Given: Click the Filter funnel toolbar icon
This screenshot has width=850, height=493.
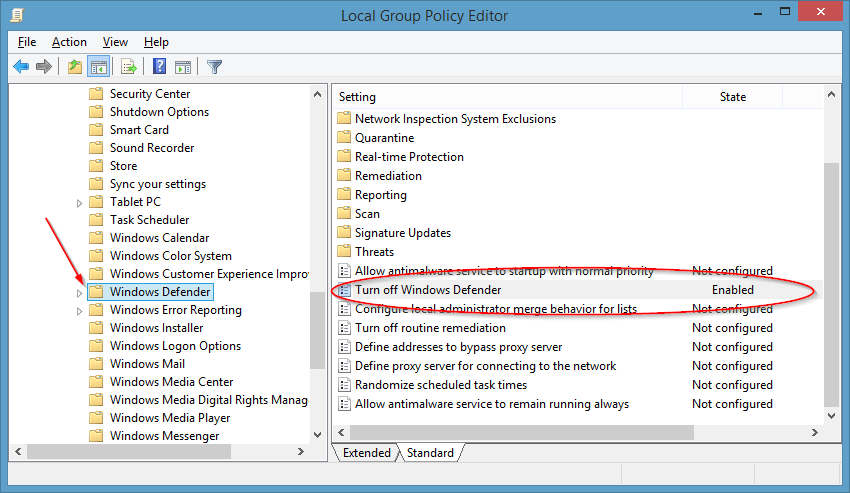Looking at the screenshot, I should (x=214, y=67).
